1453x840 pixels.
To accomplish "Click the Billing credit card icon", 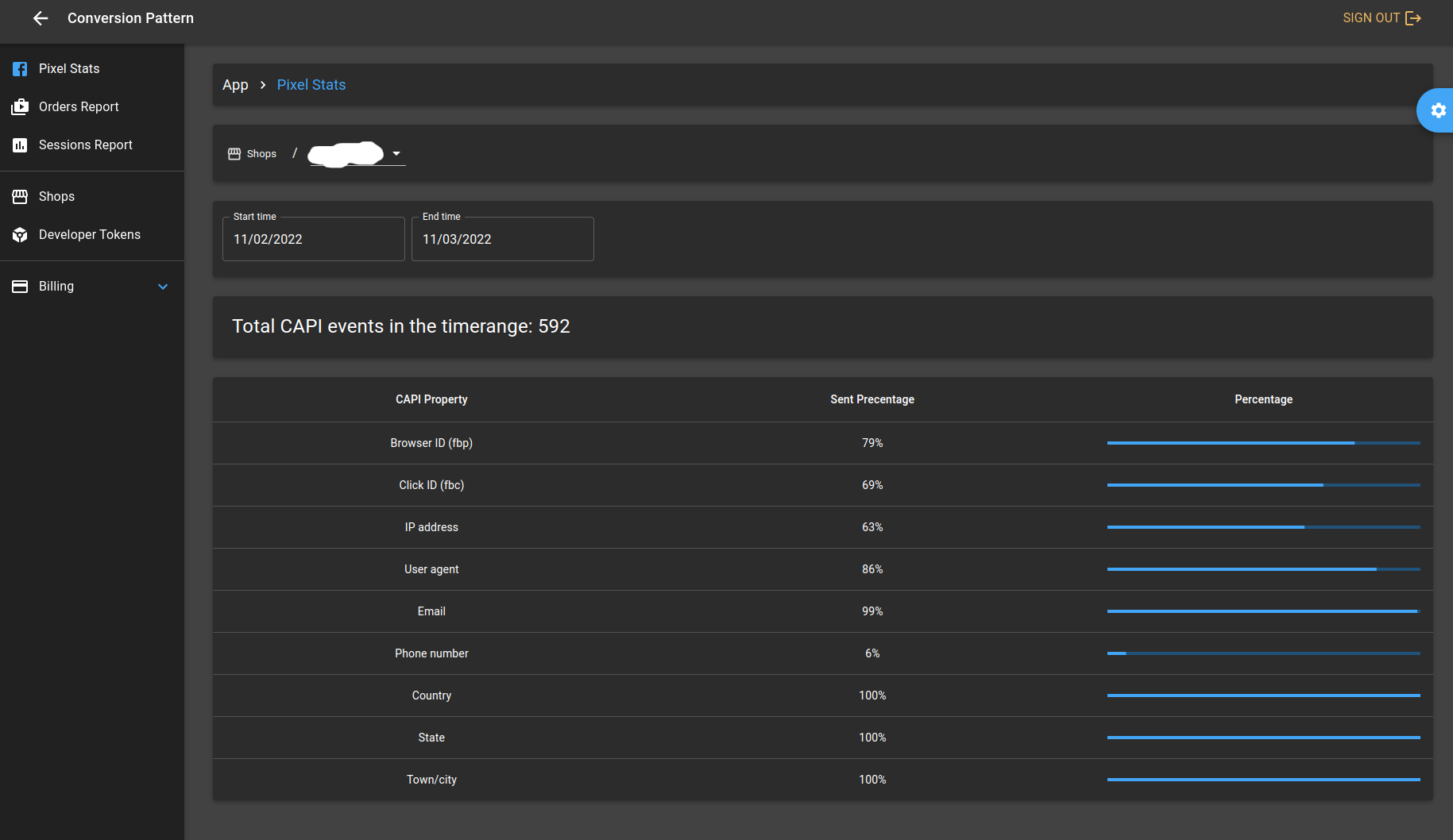I will click(x=20, y=287).
